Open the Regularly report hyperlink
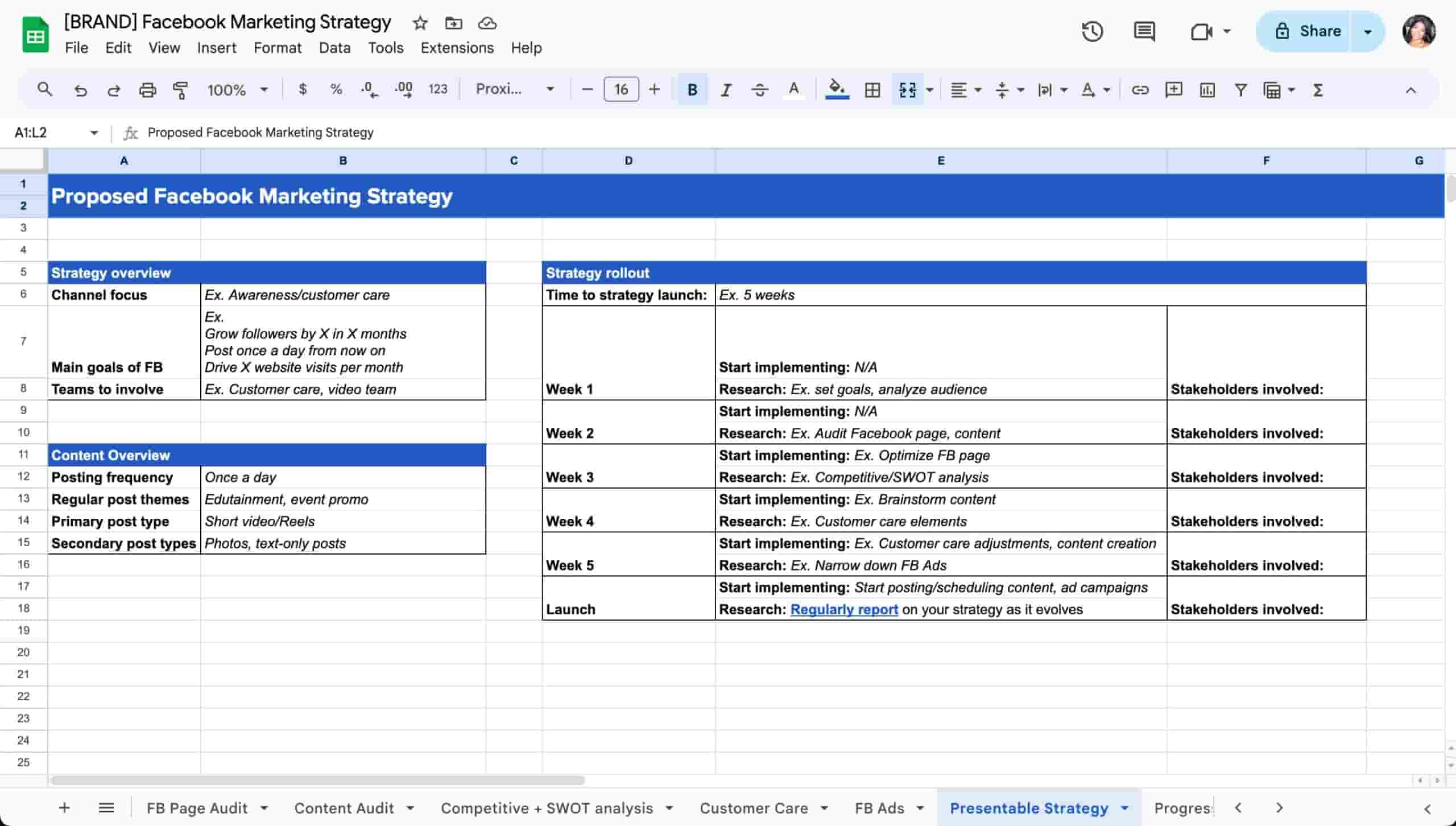 pos(845,609)
